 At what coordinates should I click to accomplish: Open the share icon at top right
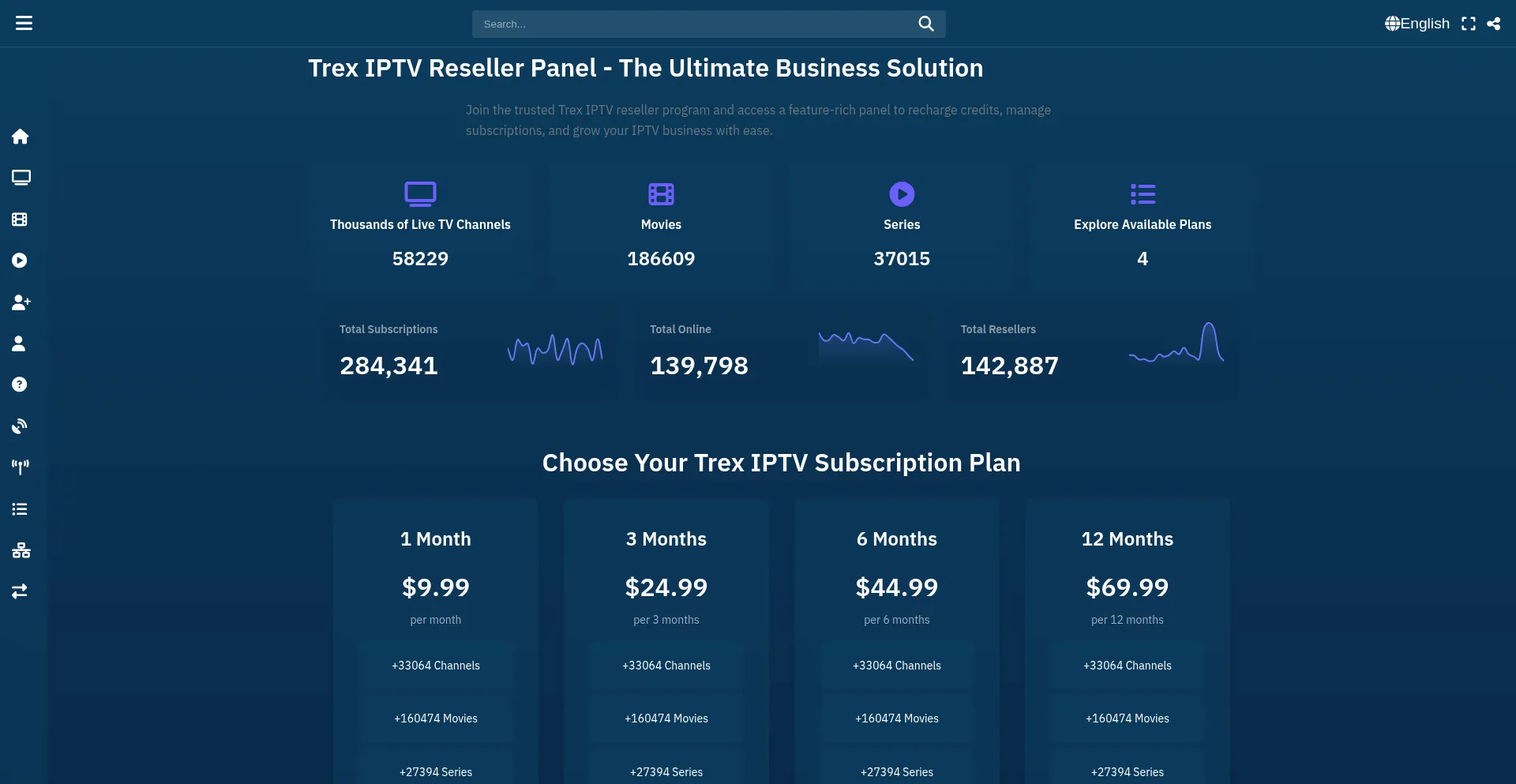point(1494,24)
